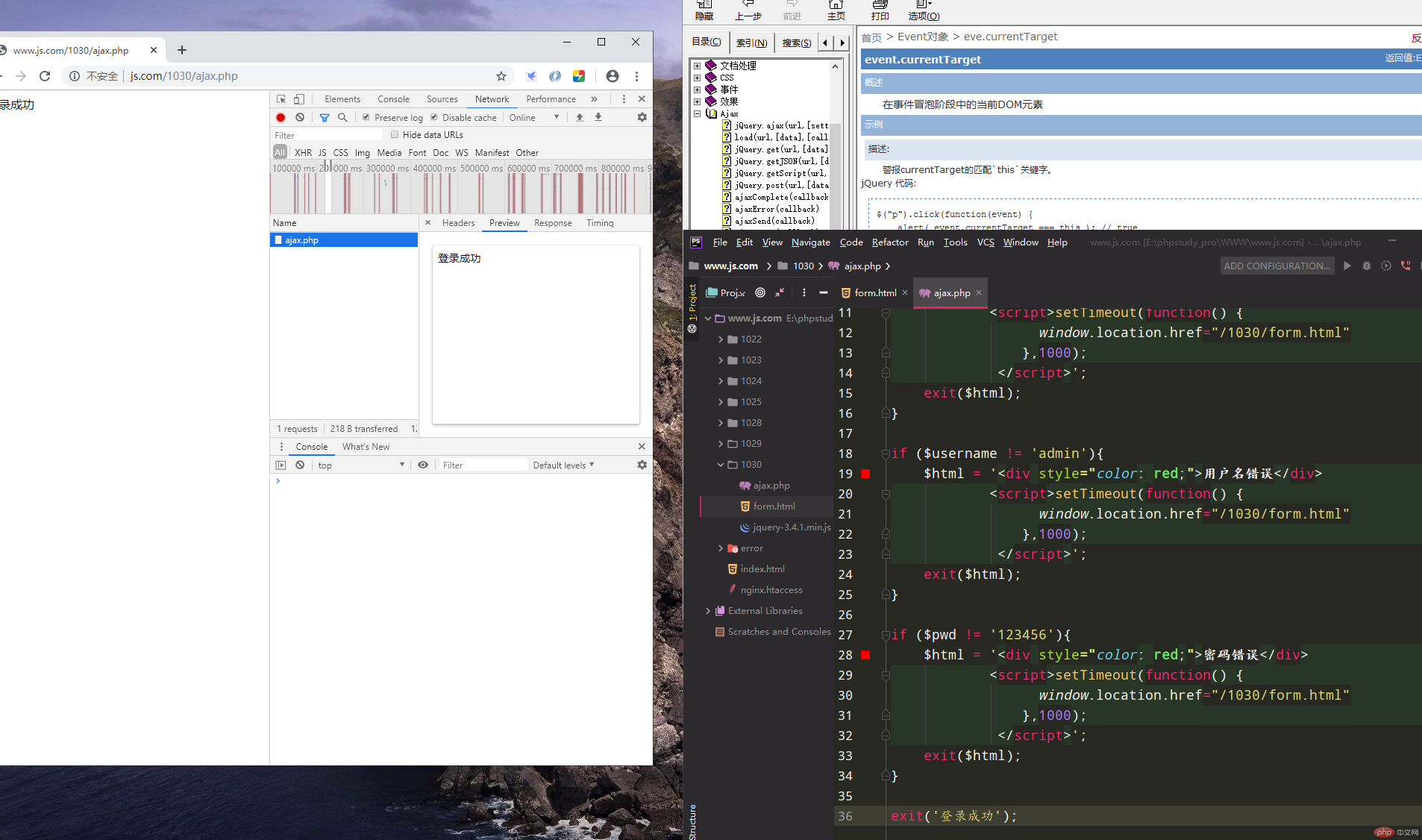
Task: Bookmark this page with the star icon
Action: (501, 76)
